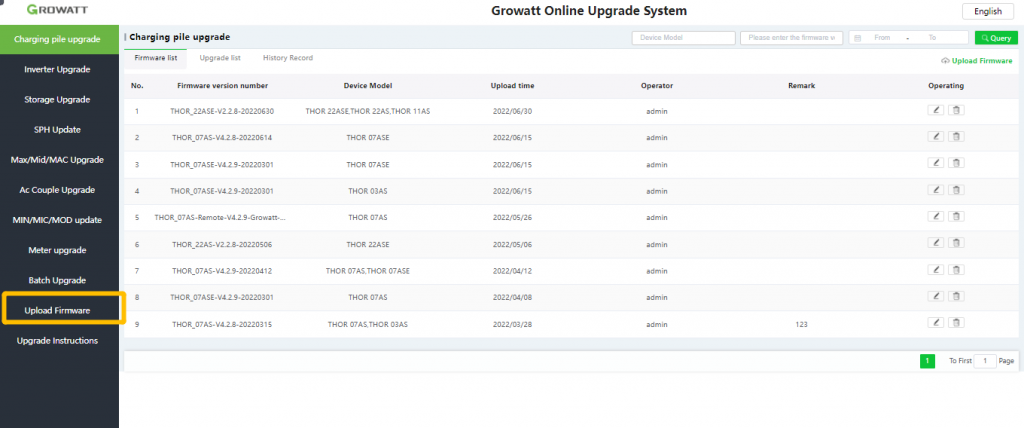Open Upgrade Instructions in sidebar
The height and width of the screenshot is (428, 1024).
[x=57, y=340]
